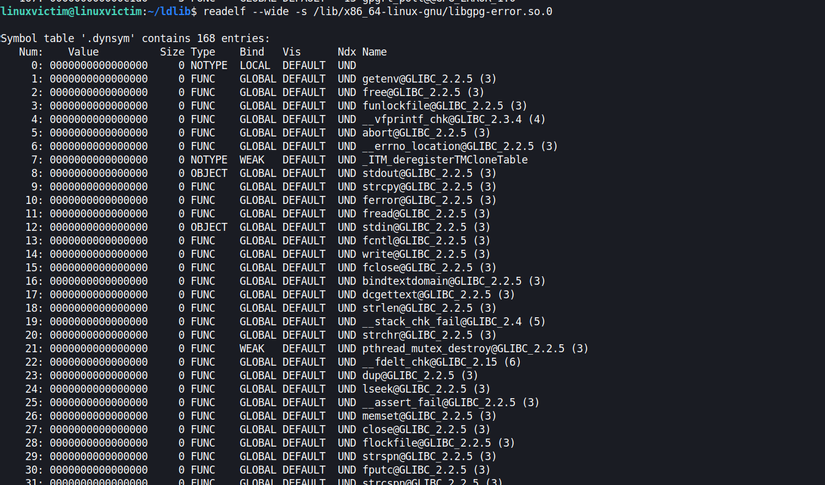This screenshot has width=825, height=485.
Task: Click the OBJECT type of stdin entry
Action: [209, 227]
